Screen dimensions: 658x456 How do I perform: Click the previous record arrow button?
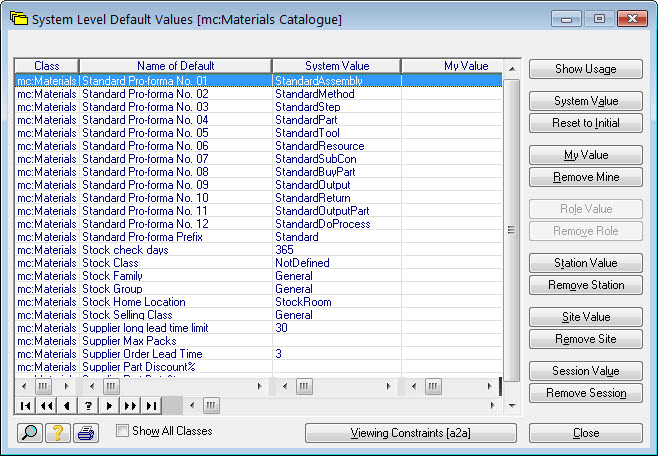pos(66,405)
